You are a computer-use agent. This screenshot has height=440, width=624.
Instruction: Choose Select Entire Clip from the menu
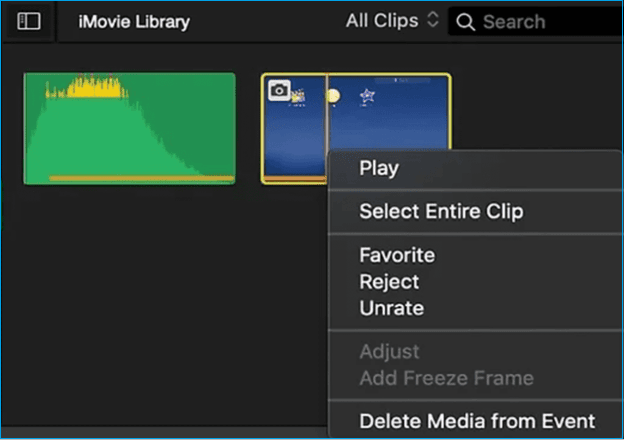[x=441, y=211]
